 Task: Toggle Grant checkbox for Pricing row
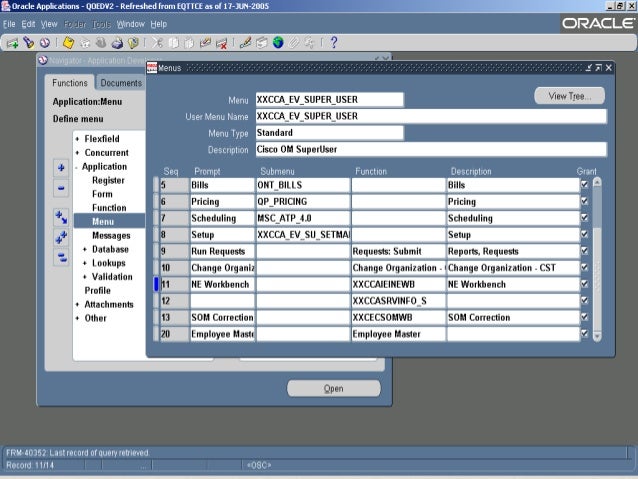(585, 201)
